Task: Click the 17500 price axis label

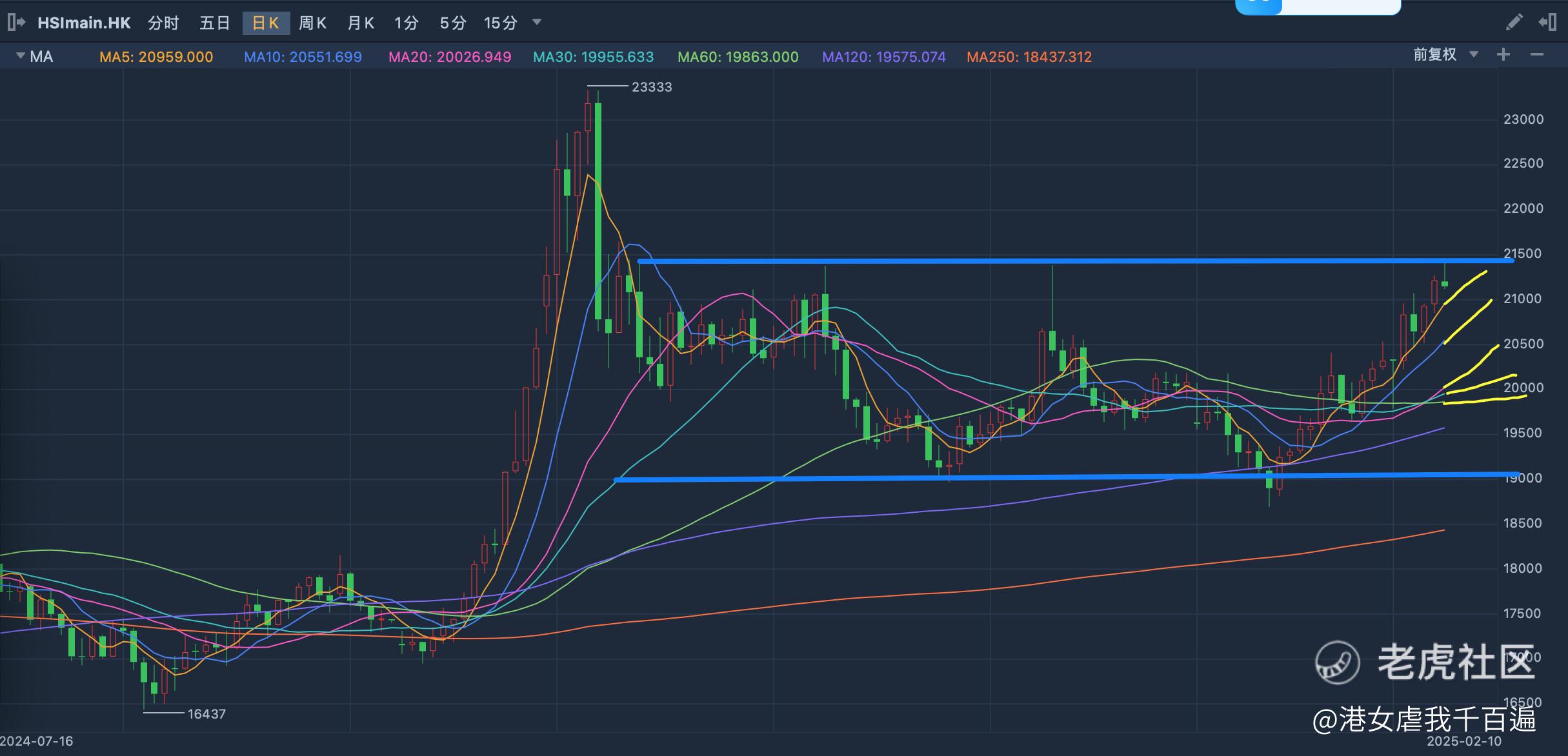Action: pos(1523,613)
